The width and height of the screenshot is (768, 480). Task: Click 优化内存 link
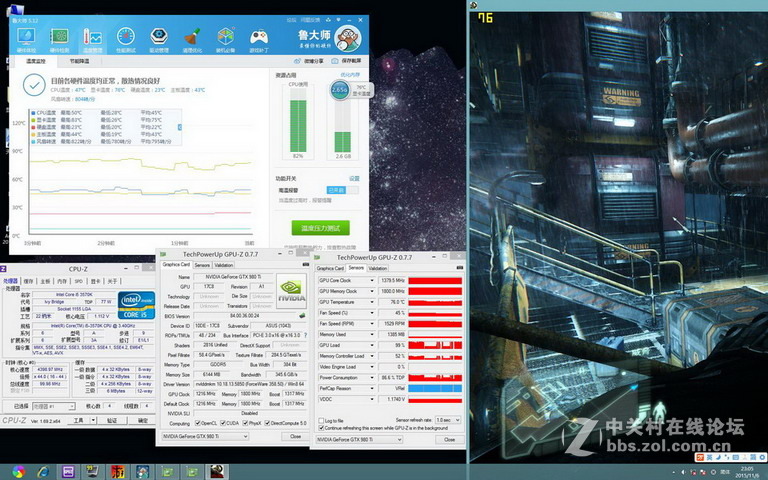tap(350, 75)
